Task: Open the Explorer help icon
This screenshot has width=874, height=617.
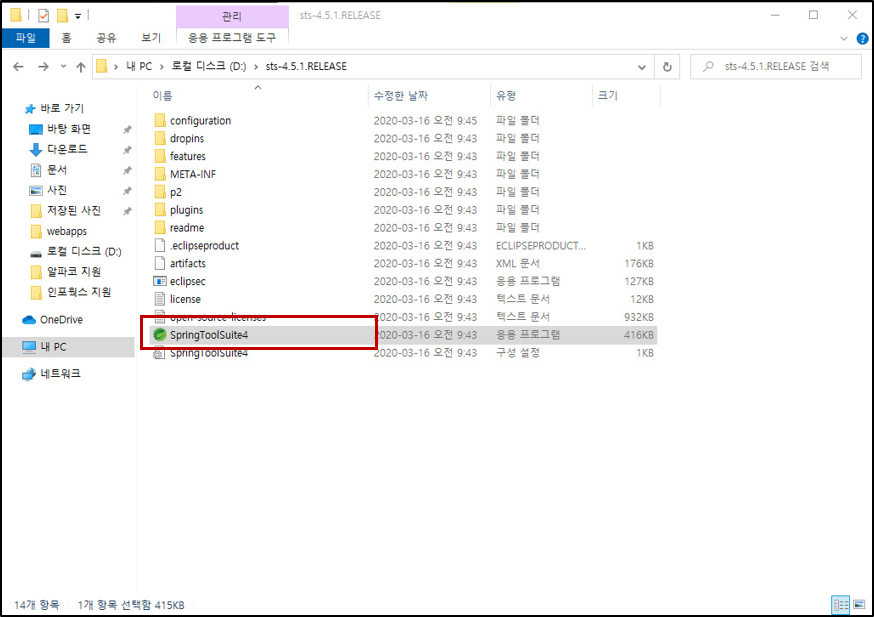Action: [862, 38]
